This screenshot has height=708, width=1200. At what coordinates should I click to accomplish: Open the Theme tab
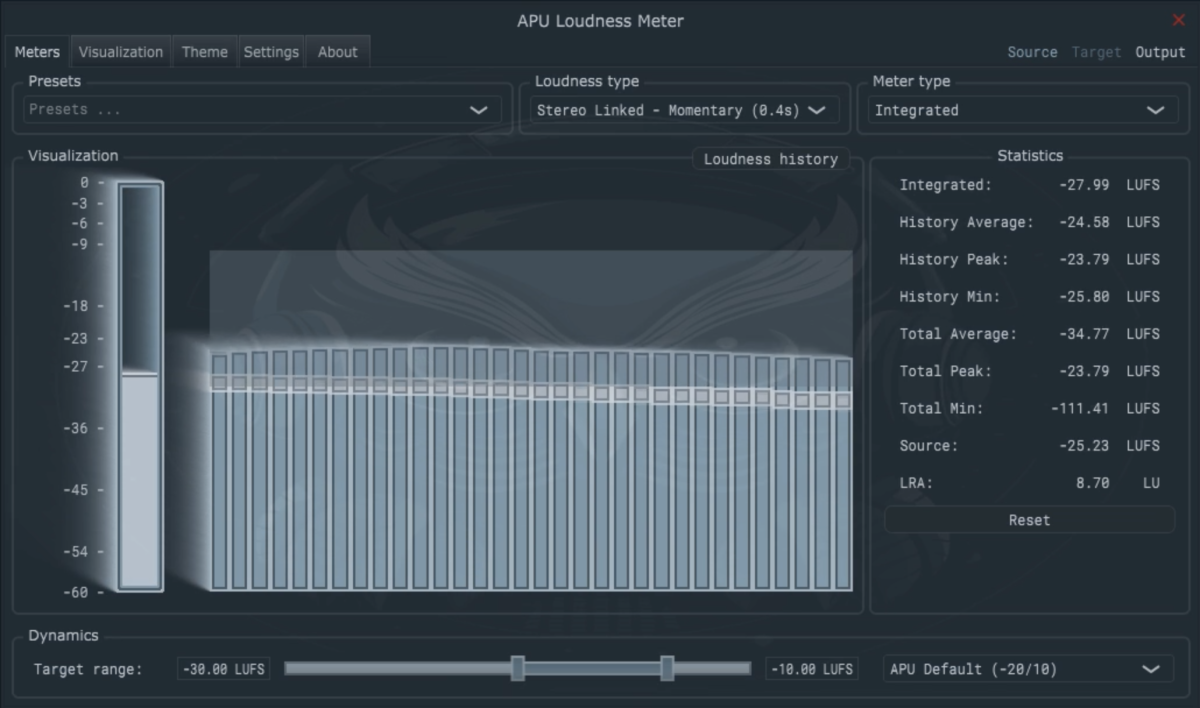pos(205,52)
